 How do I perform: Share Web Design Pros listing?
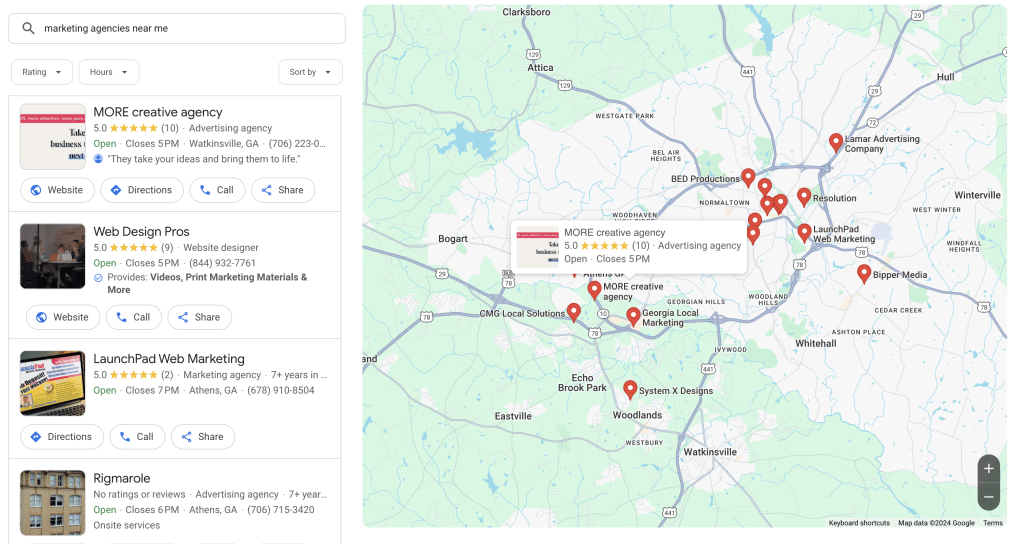click(x=200, y=317)
